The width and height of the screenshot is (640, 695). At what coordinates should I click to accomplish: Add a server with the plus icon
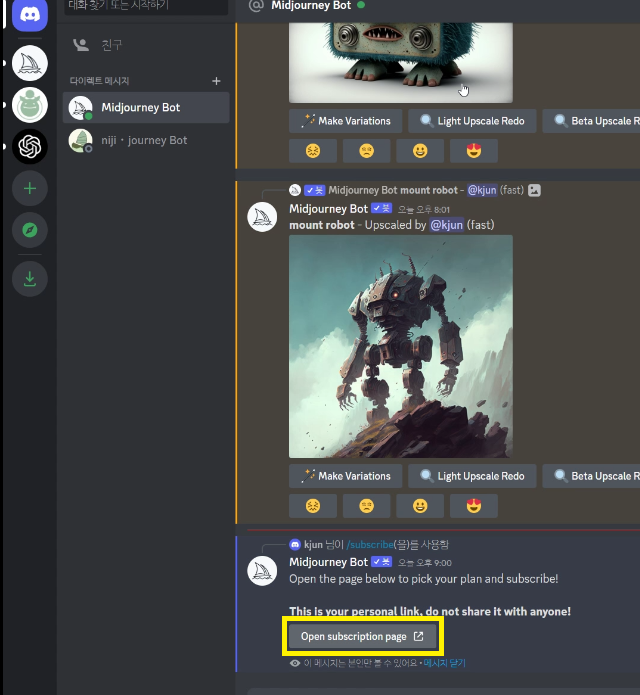point(30,188)
